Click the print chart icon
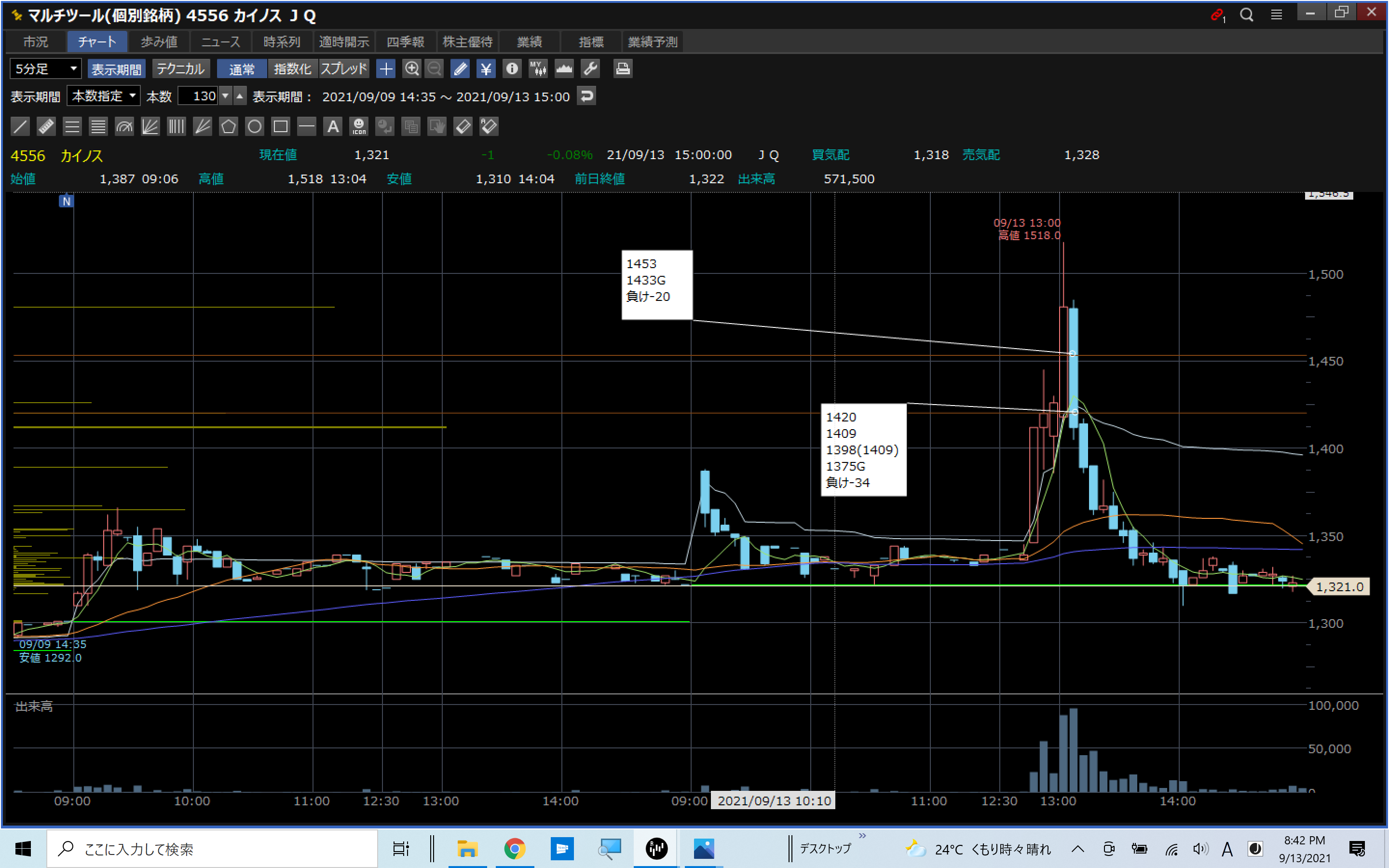 (623, 69)
